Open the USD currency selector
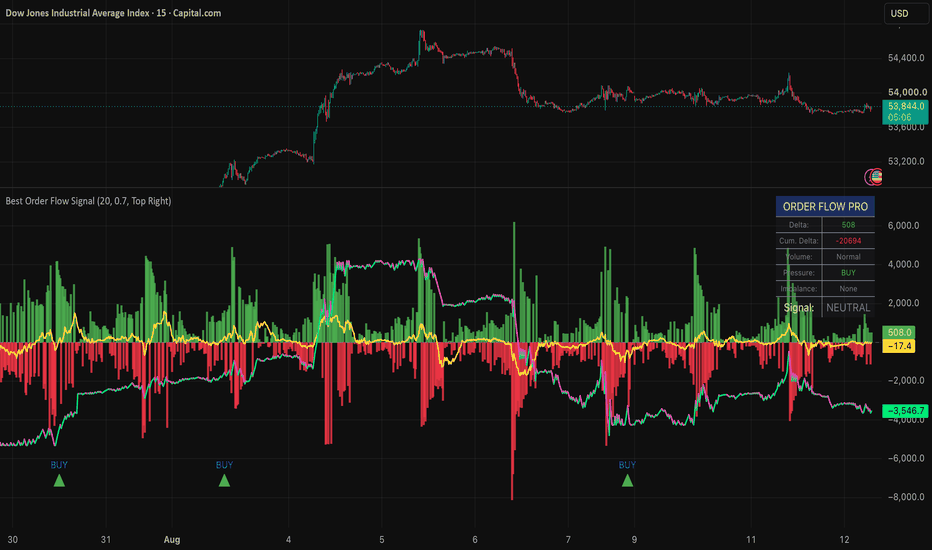The height and width of the screenshot is (550, 932). (906, 13)
